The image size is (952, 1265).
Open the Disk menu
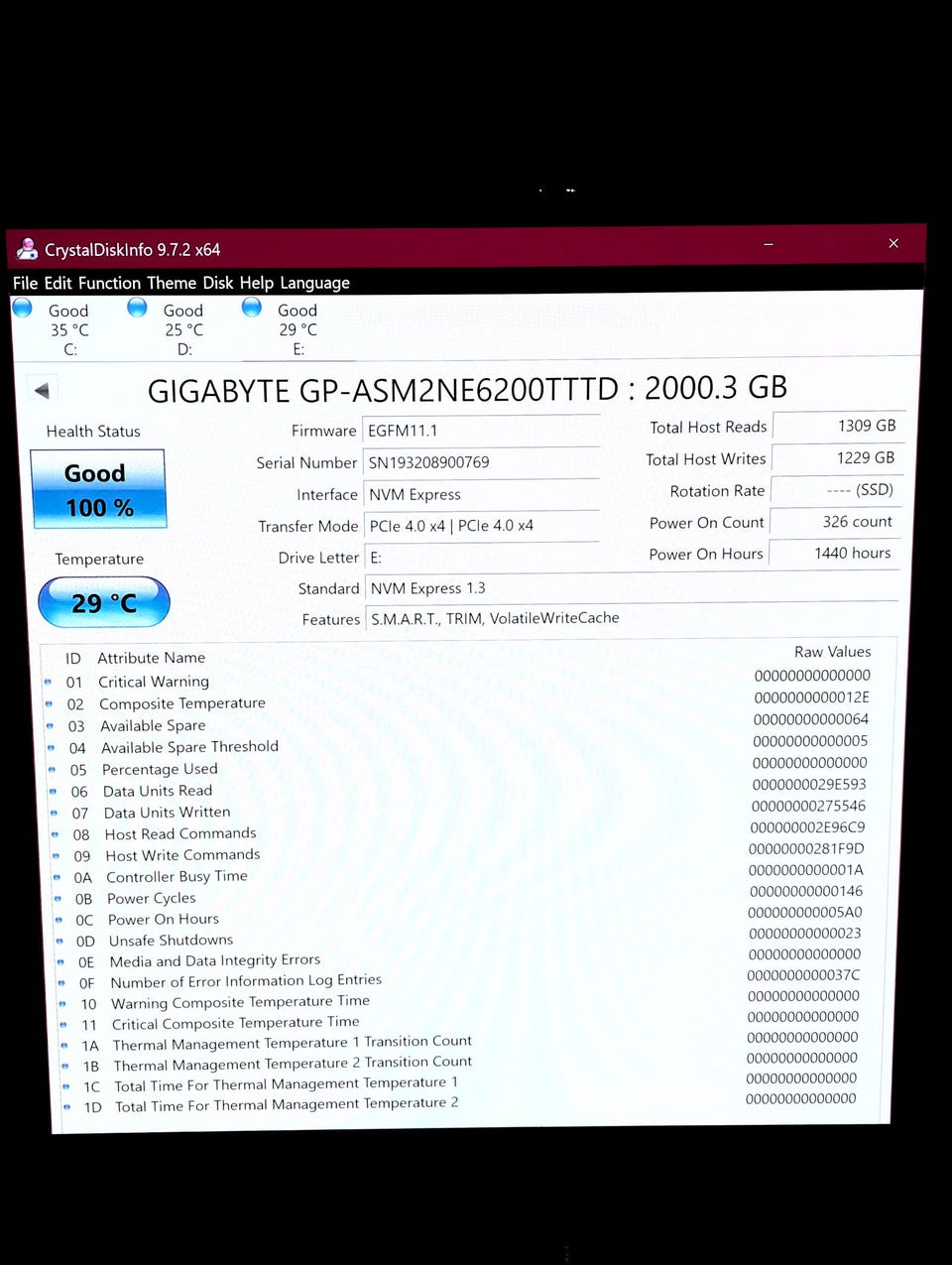pyautogui.click(x=218, y=283)
